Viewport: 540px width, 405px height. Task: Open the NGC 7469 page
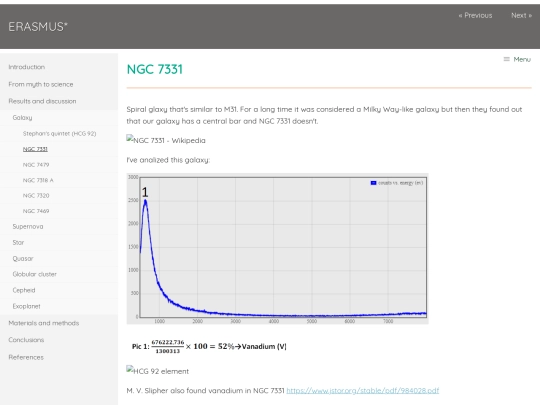(36, 211)
